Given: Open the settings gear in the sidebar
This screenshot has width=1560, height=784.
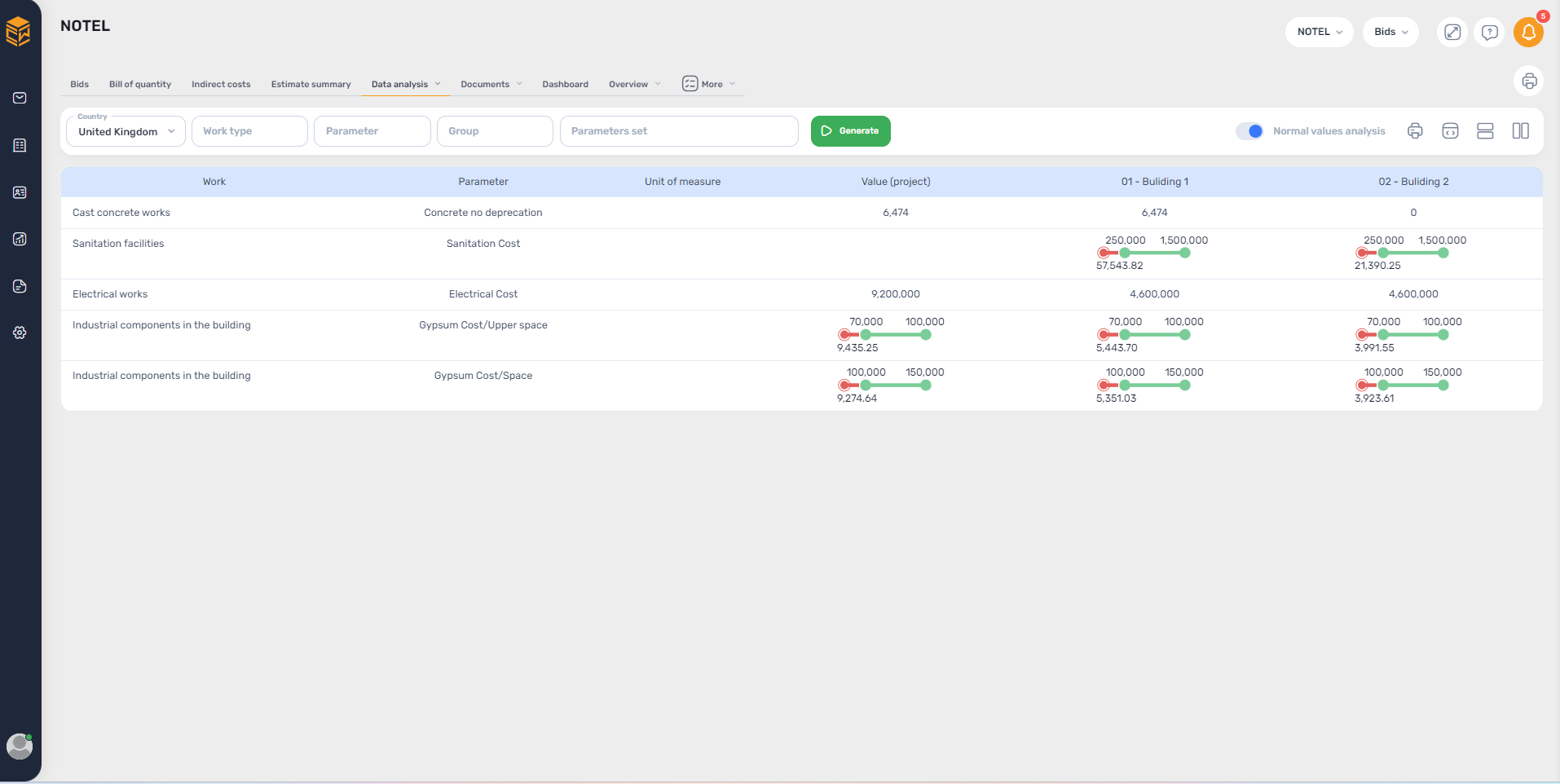Looking at the screenshot, I should point(20,333).
